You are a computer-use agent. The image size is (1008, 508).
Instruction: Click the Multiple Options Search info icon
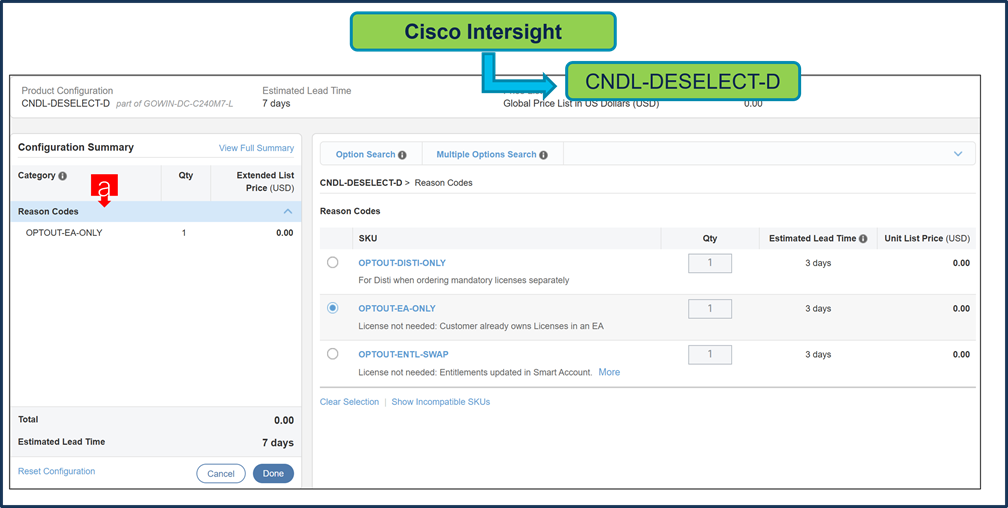[x=543, y=155]
